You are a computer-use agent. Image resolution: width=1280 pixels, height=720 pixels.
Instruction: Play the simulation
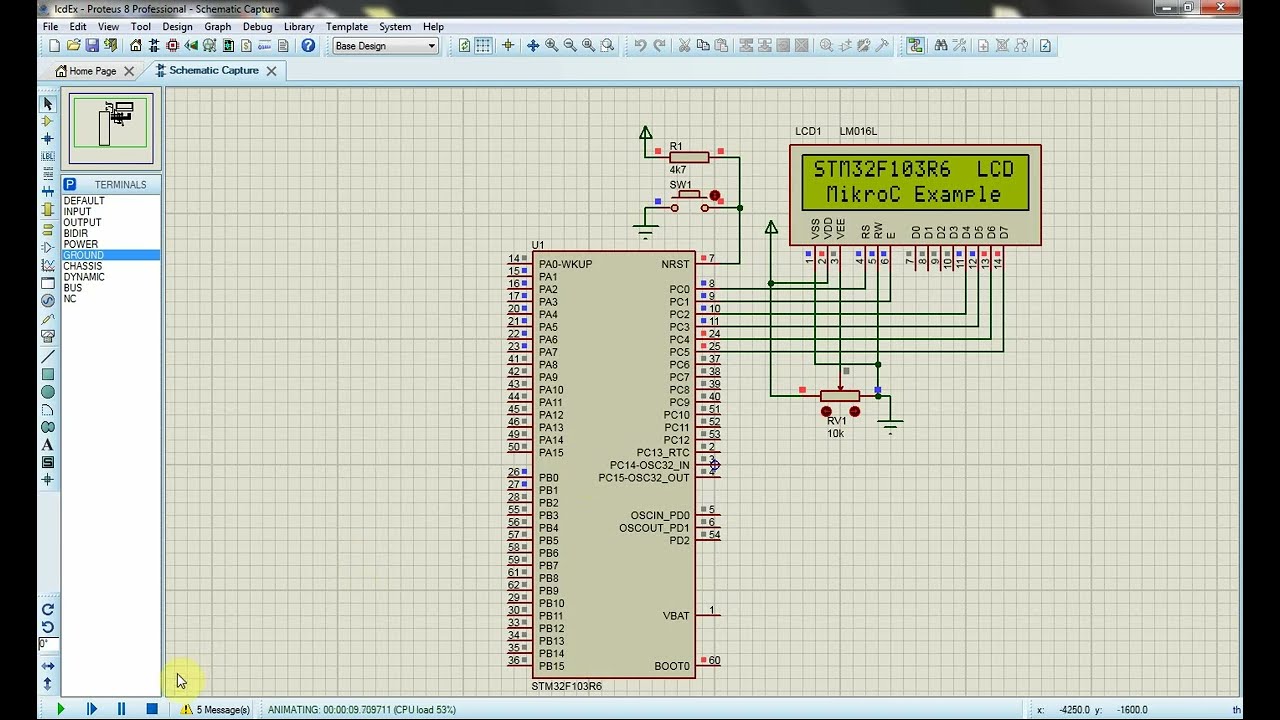coord(61,709)
